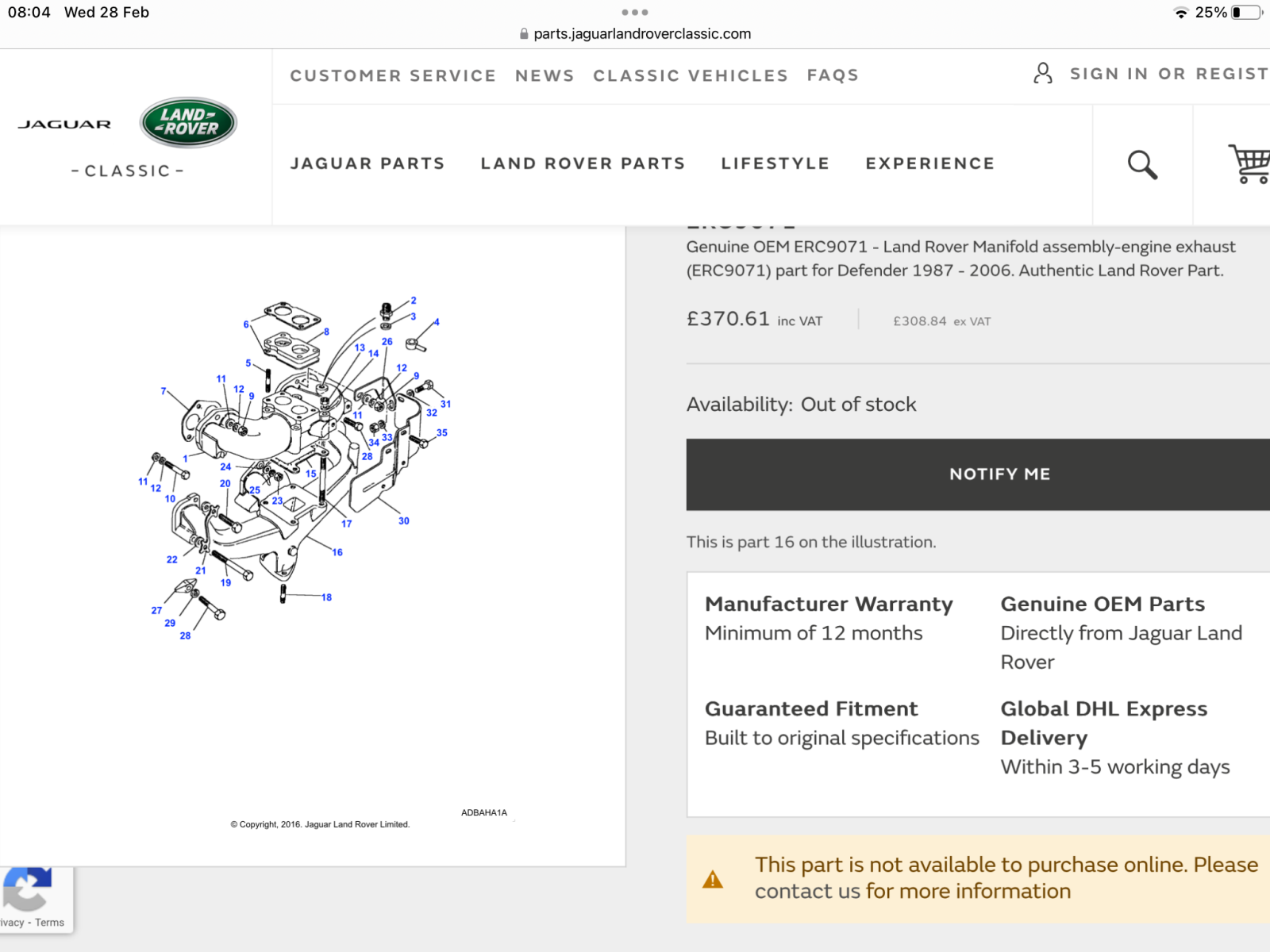Click the Copyright 2016 Jaguar Land Rover text
The image size is (1270, 952).
pos(320,824)
